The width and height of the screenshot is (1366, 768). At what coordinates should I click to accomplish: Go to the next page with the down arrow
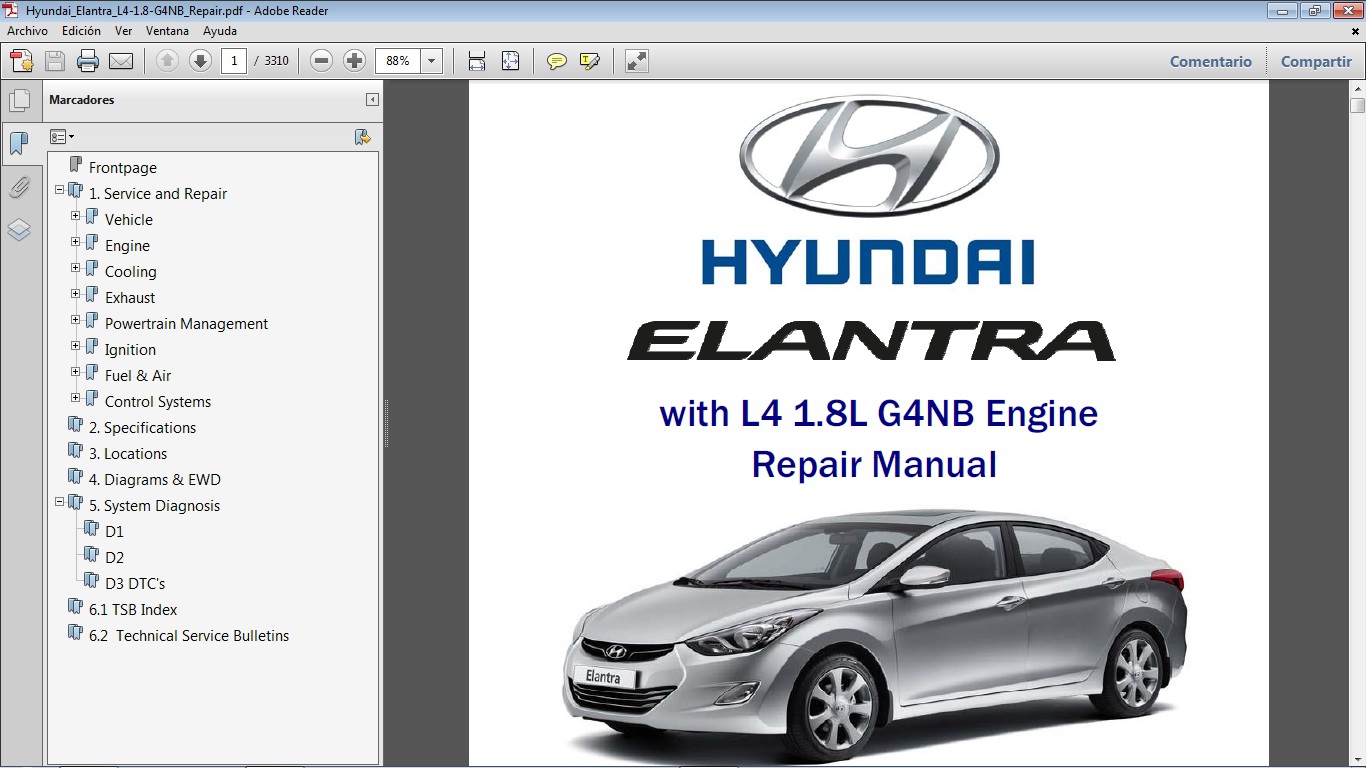tap(200, 61)
